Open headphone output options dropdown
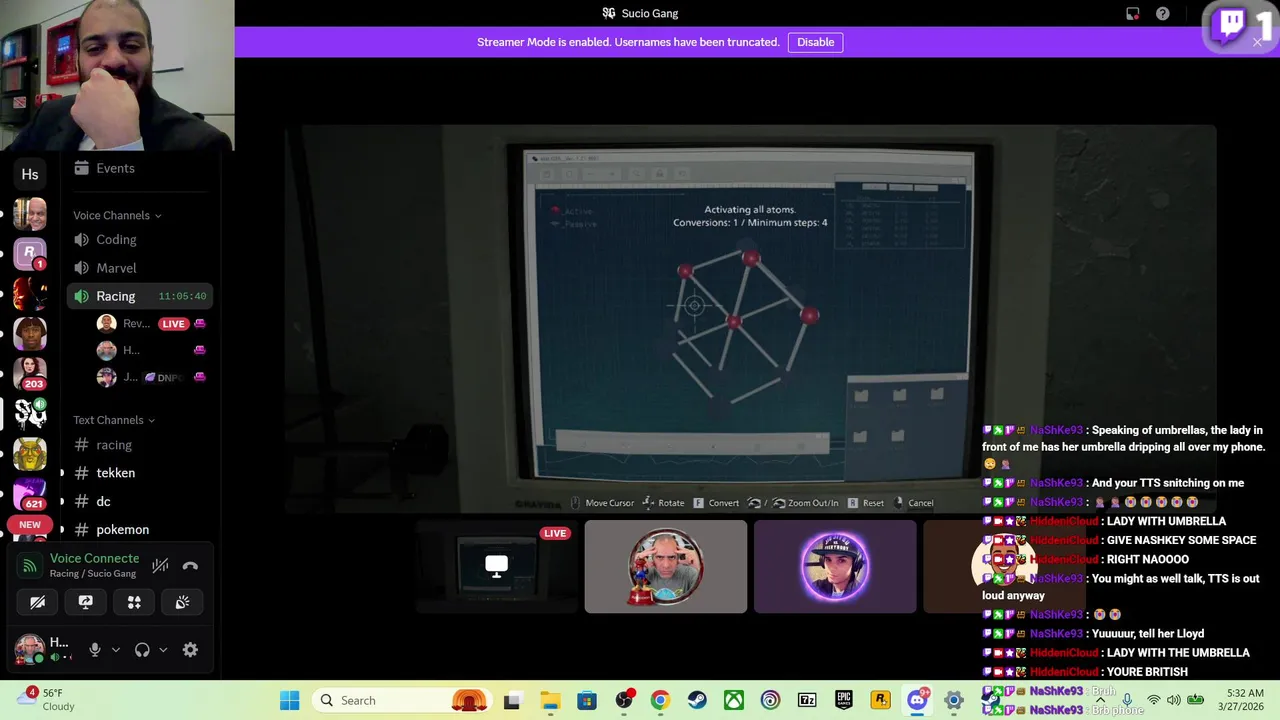Screen dimensions: 1280x720 (x=163, y=650)
